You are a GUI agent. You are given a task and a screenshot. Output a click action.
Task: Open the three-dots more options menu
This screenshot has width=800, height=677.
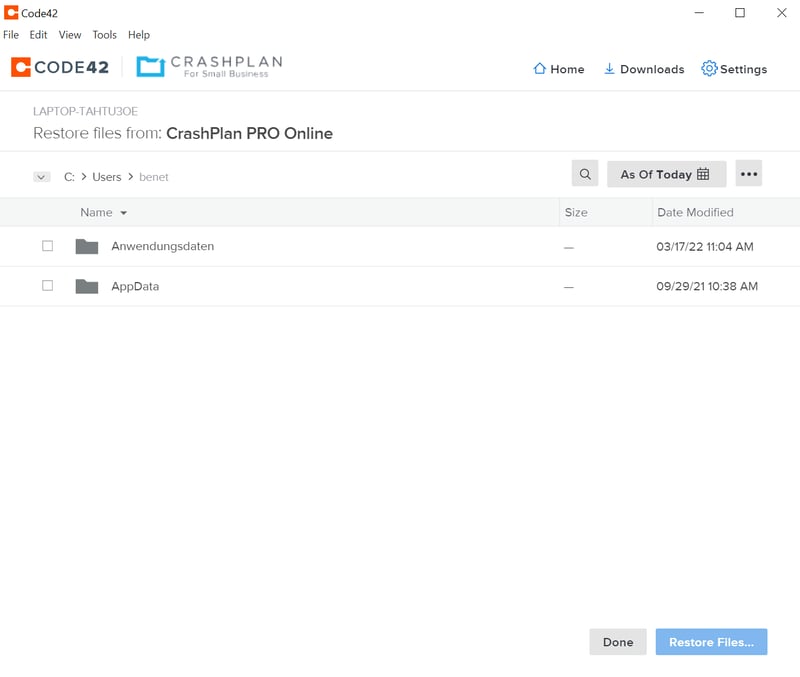pos(749,174)
